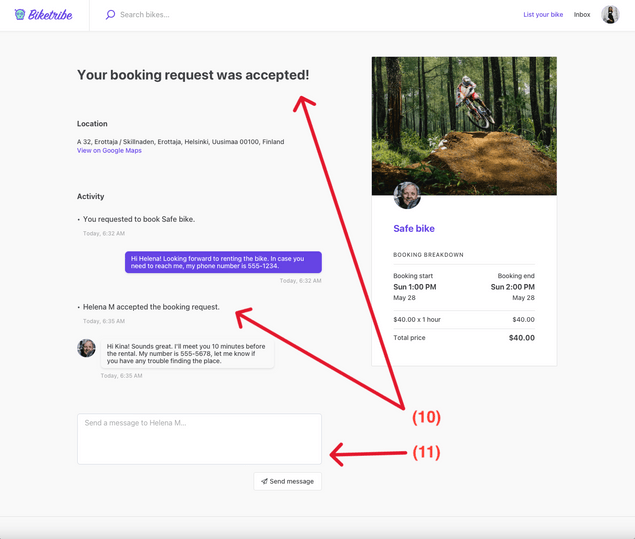This screenshot has height=539, width=635.
Task: Click the Biketribe logo
Action: click(x=43, y=15)
